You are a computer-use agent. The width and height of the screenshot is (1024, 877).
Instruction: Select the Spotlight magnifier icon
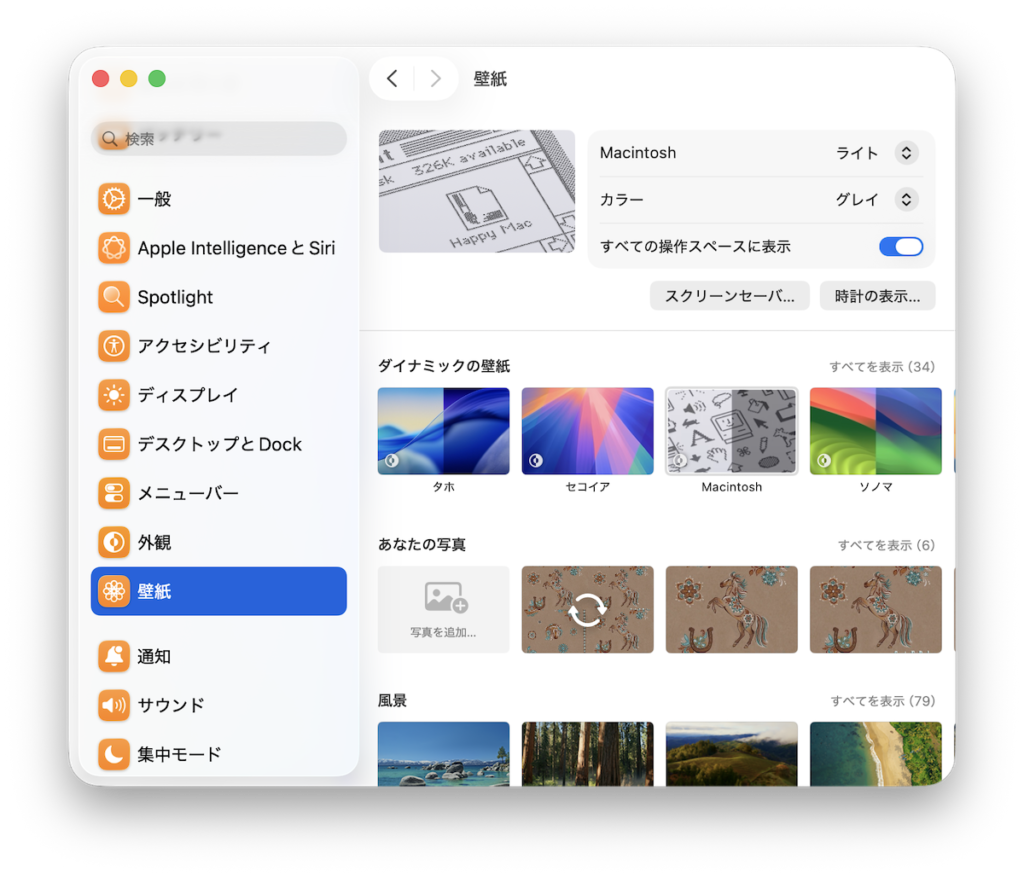coord(114,297)
